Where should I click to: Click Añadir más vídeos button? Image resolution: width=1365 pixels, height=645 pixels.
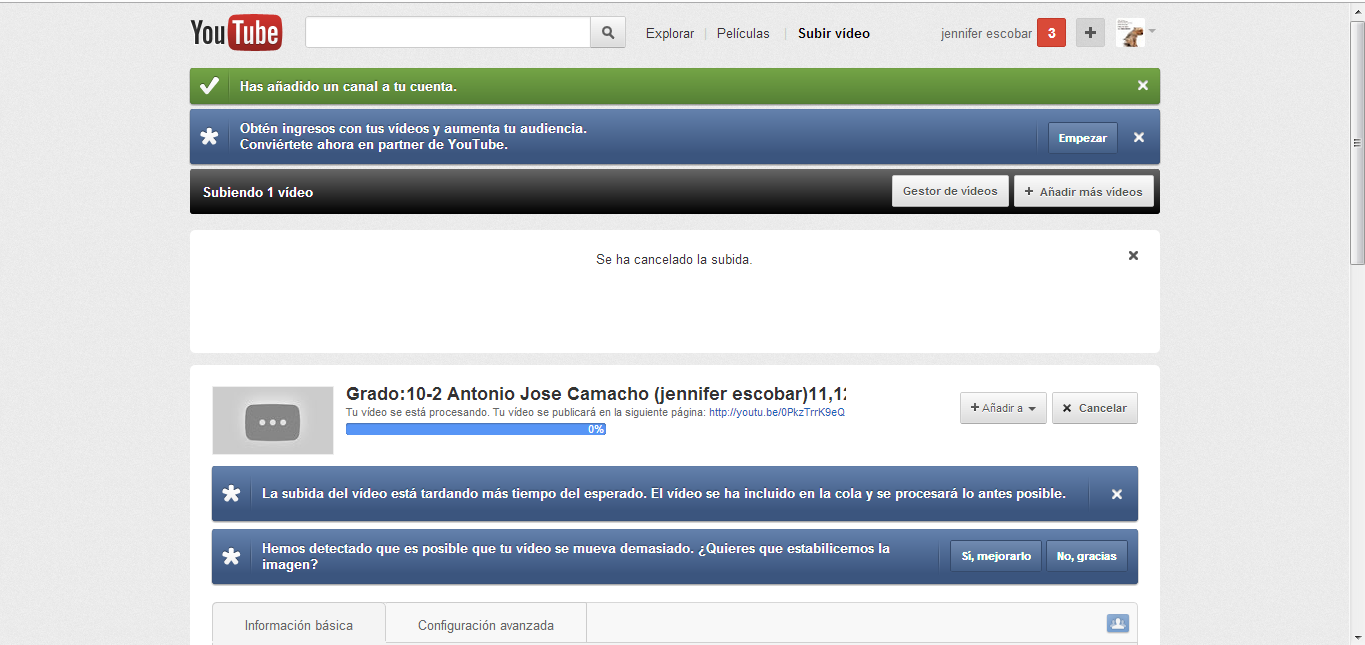[x=1084, y=191]
